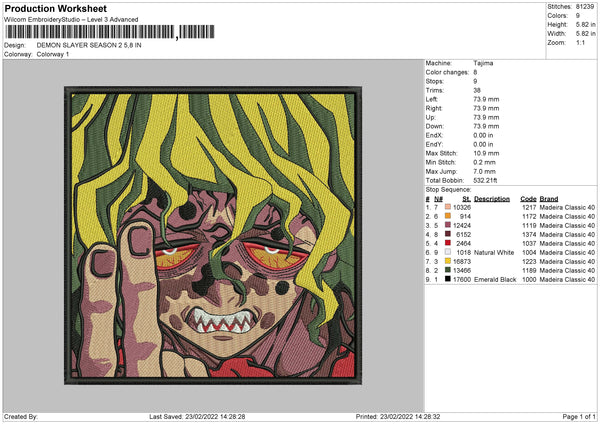
Task: Click 'Madeira Classic 40' in the code 1000 row
Action: [x=567, y=279]
